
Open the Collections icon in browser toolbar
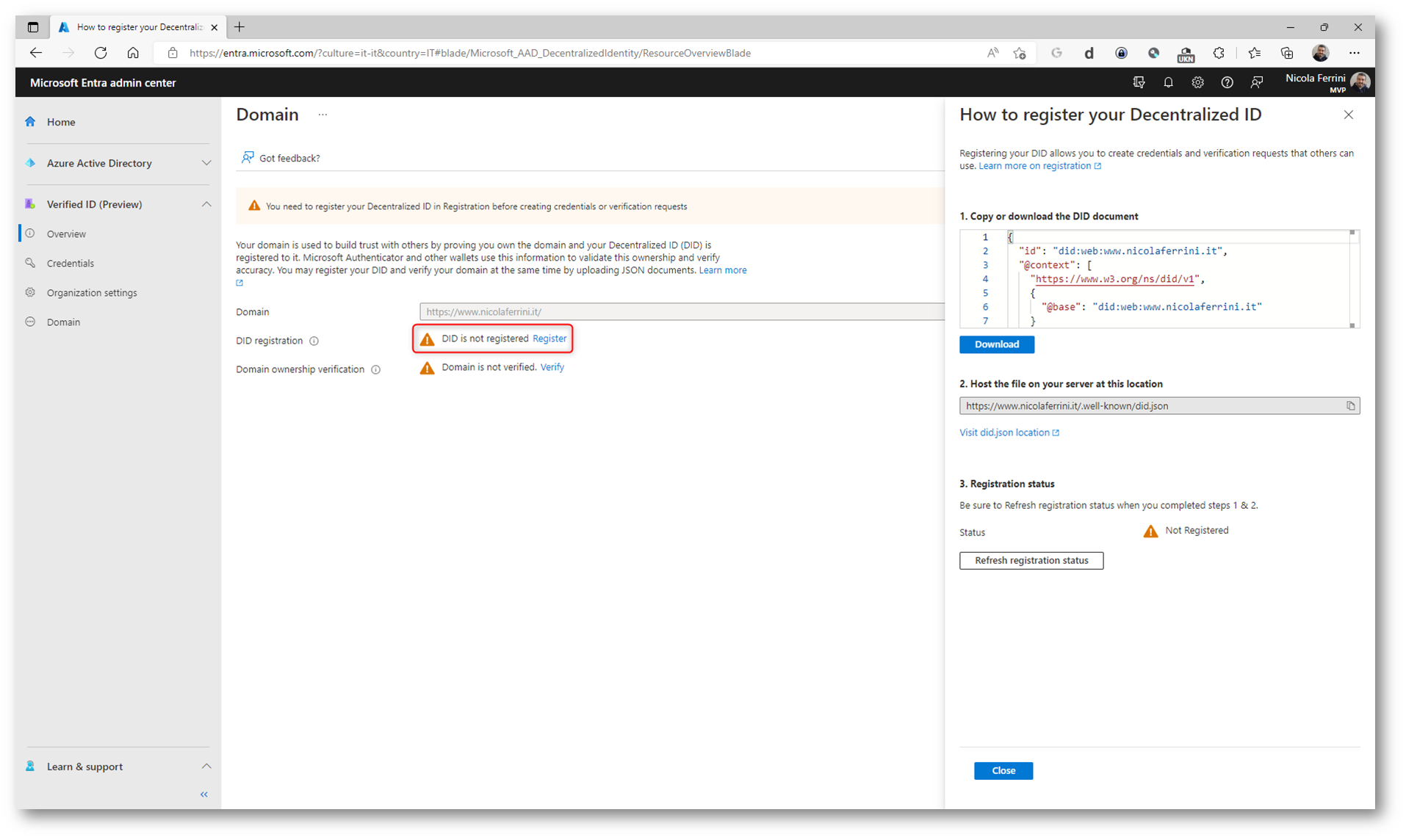(x=1286, y=53)
